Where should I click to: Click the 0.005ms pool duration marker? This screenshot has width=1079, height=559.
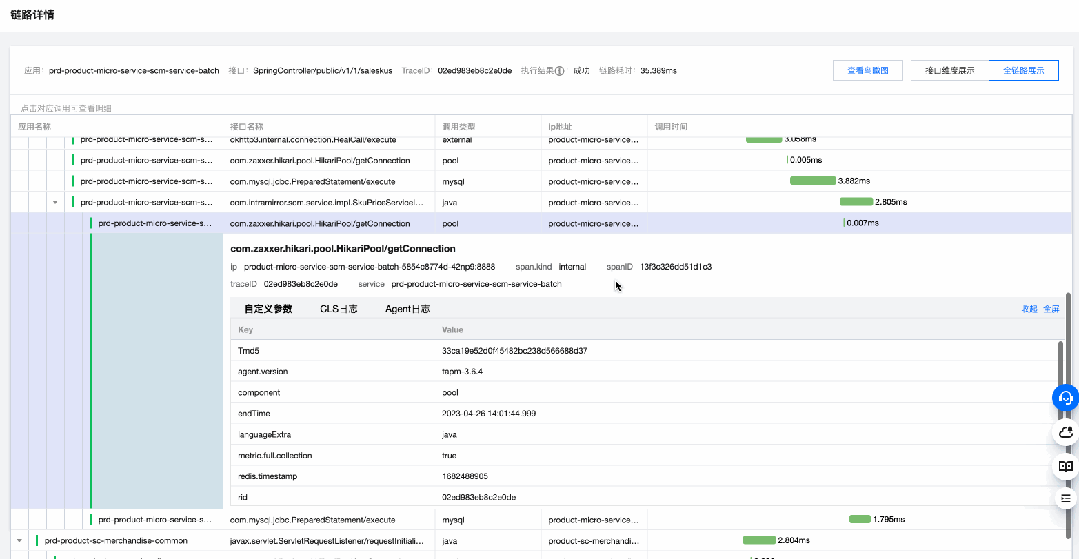(x=787, y=160)
